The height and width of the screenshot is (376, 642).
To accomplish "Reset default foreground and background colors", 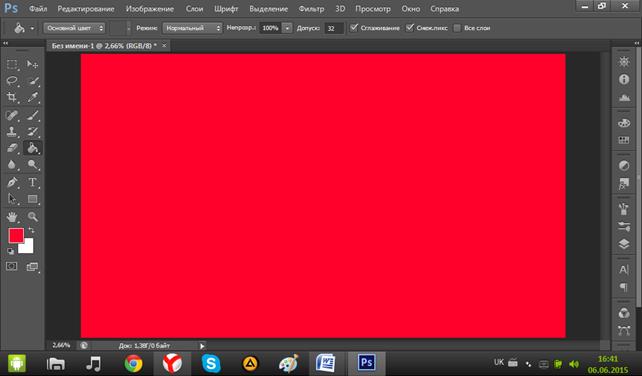I will tap(11, 251).
